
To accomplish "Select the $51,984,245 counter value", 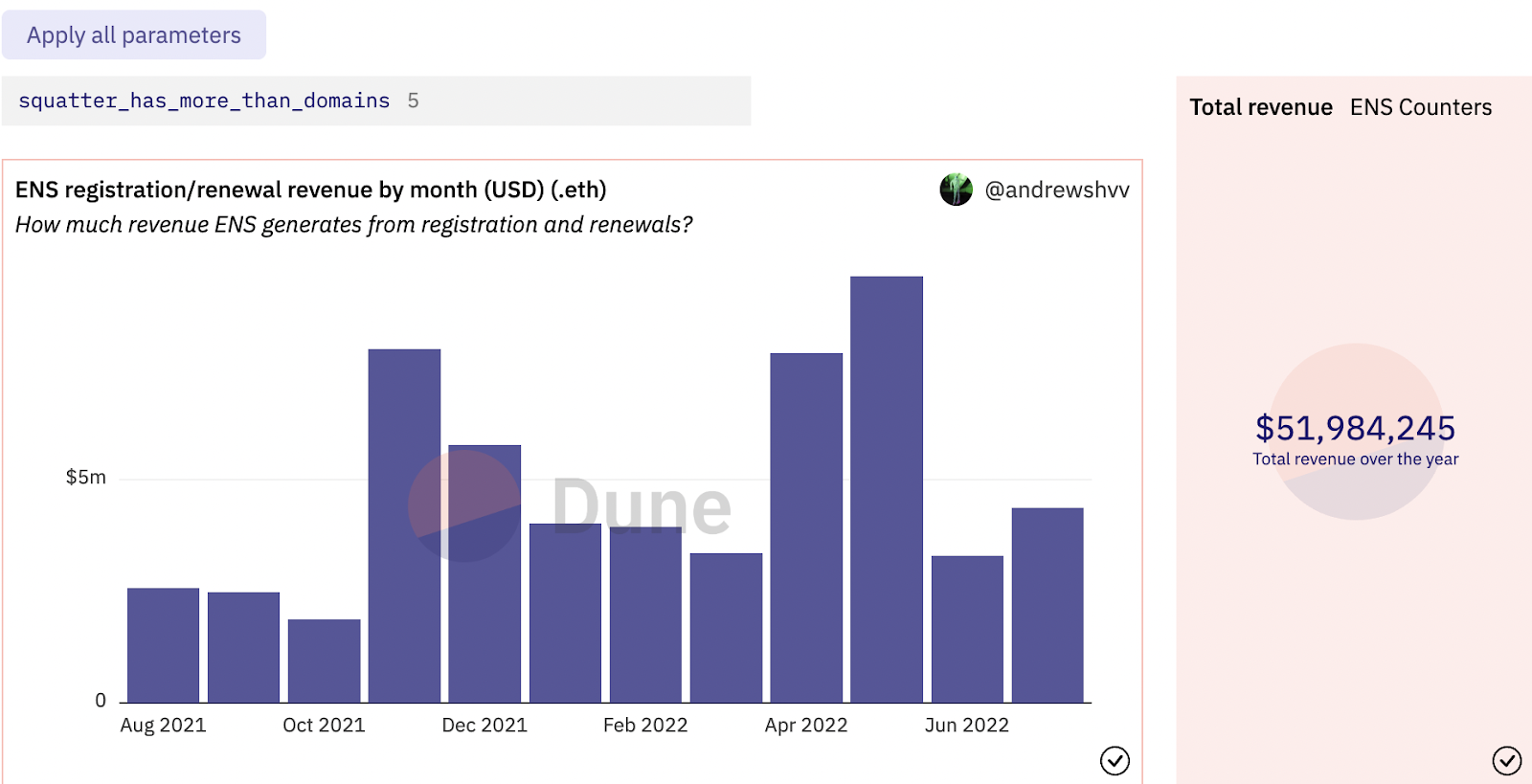I will 1356,428.
